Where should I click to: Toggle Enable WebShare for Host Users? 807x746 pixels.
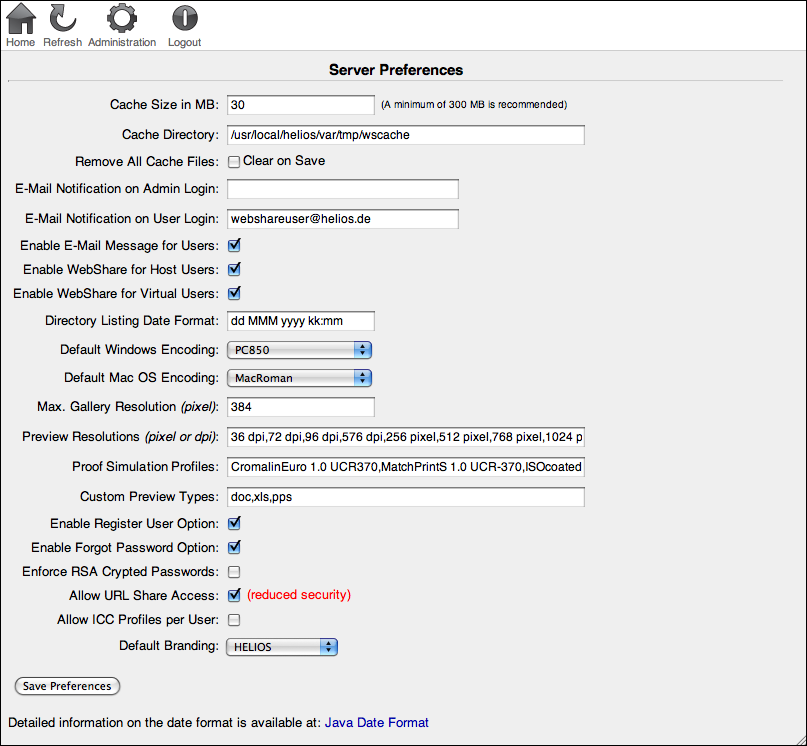pyautogui.click(x=234, y=269)
